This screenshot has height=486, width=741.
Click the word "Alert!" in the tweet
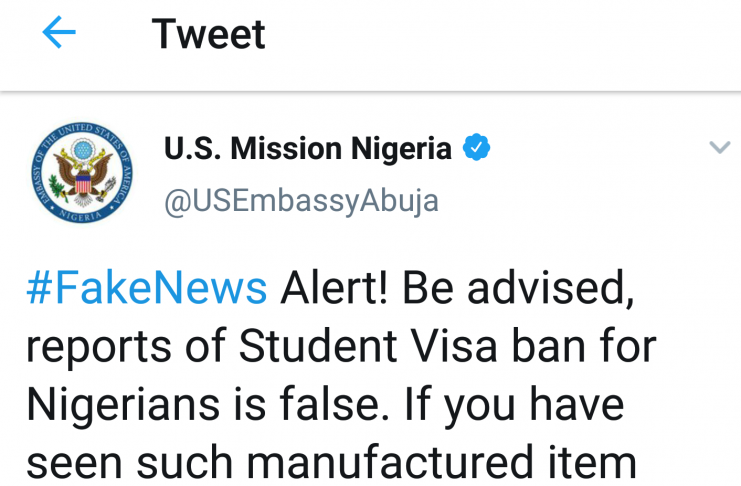tap(338, 289)
